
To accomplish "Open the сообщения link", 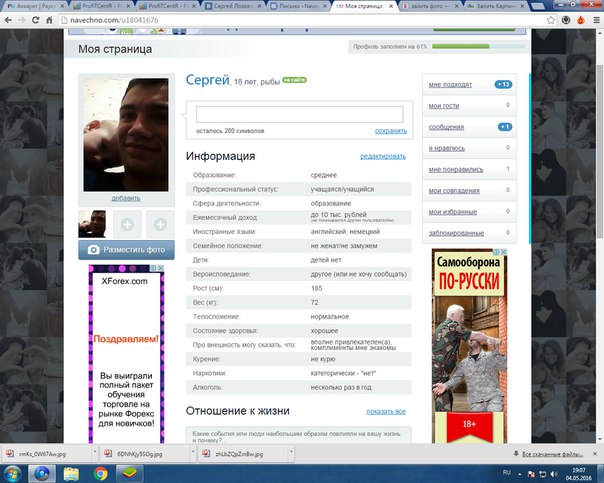I will 446,127.
